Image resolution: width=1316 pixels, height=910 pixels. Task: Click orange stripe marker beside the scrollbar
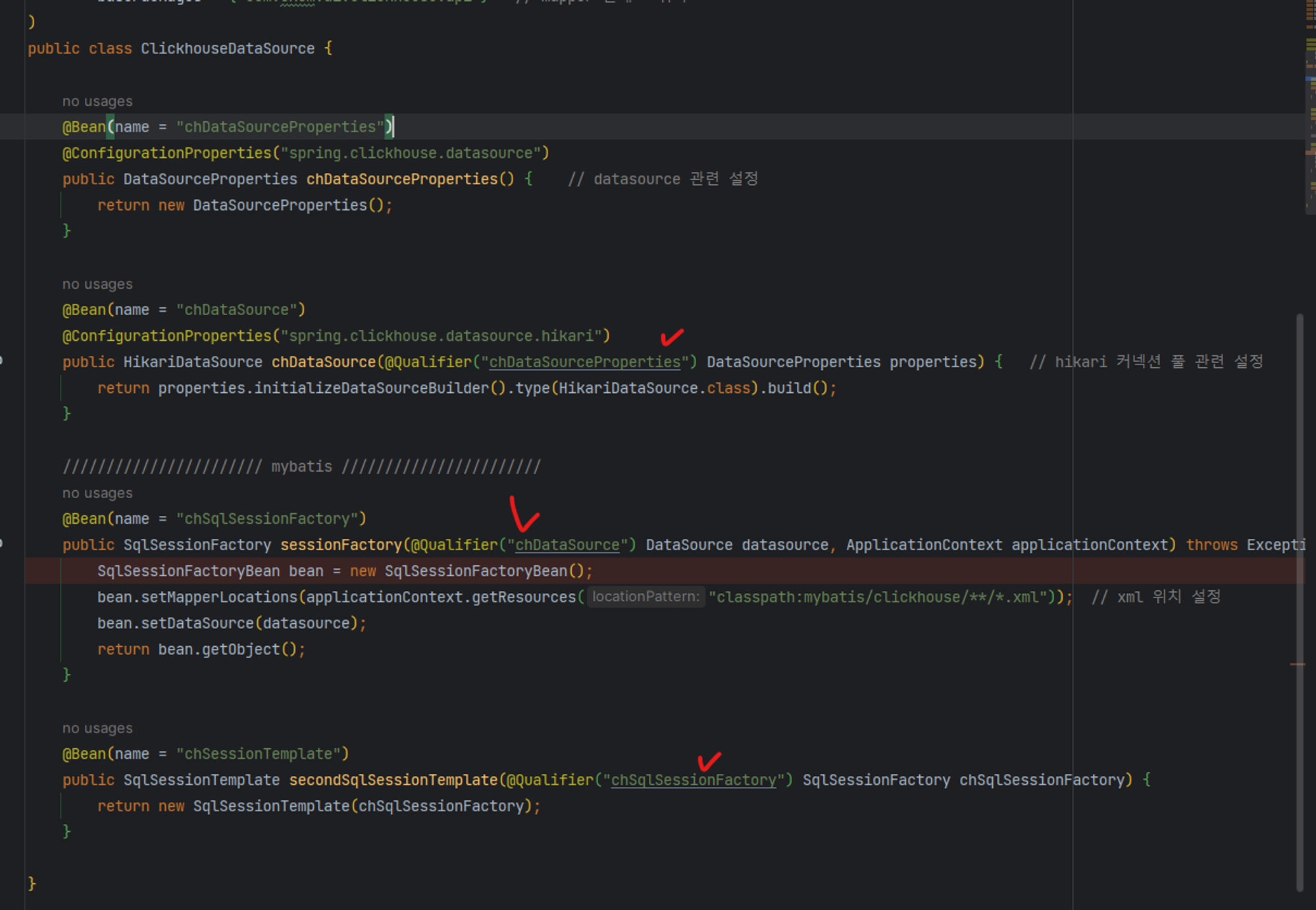(1297, 665)
